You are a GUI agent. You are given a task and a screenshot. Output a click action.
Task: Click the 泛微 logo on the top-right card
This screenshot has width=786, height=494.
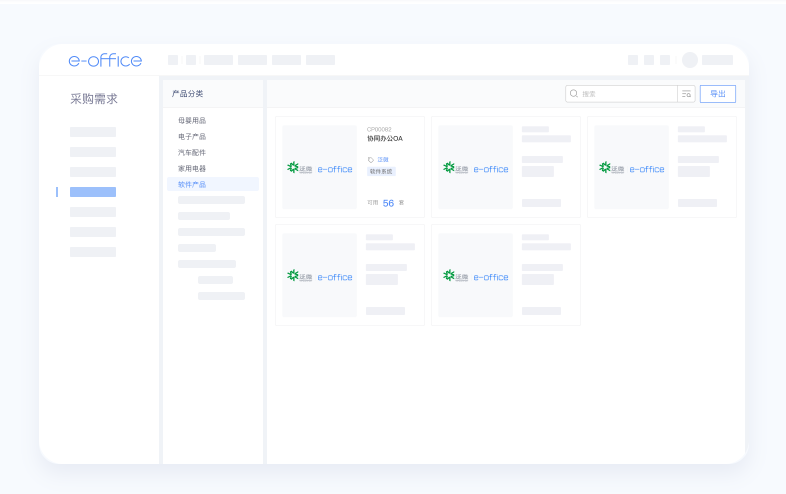point(611,168)
